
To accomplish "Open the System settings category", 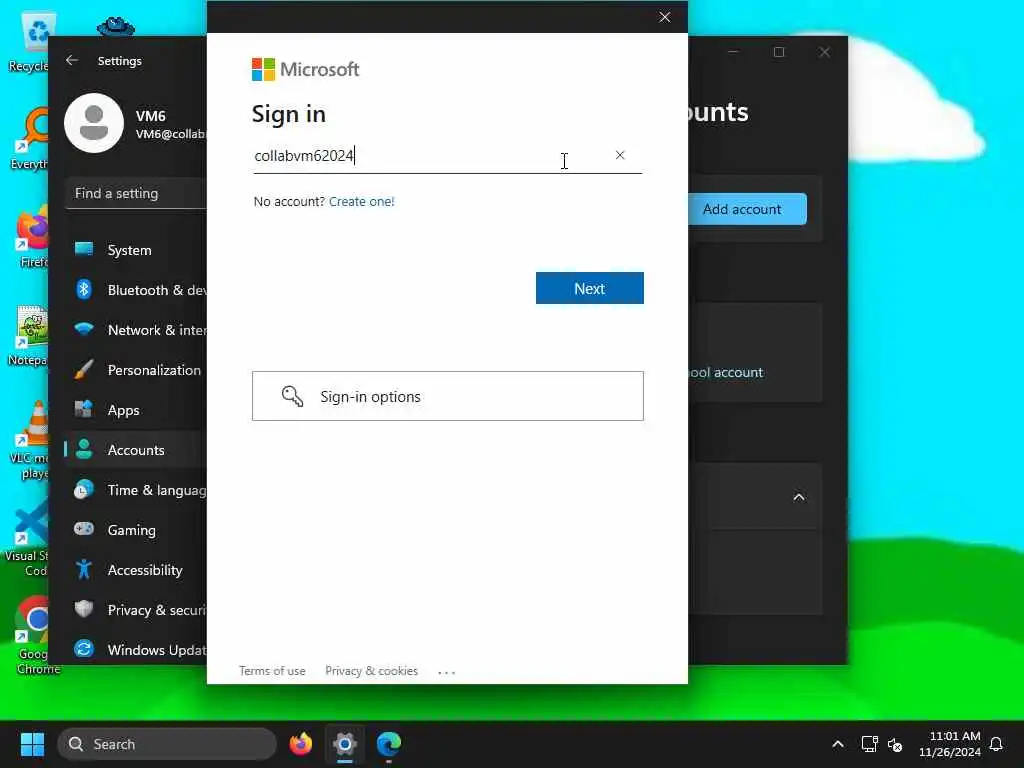I will click(136, 249).
